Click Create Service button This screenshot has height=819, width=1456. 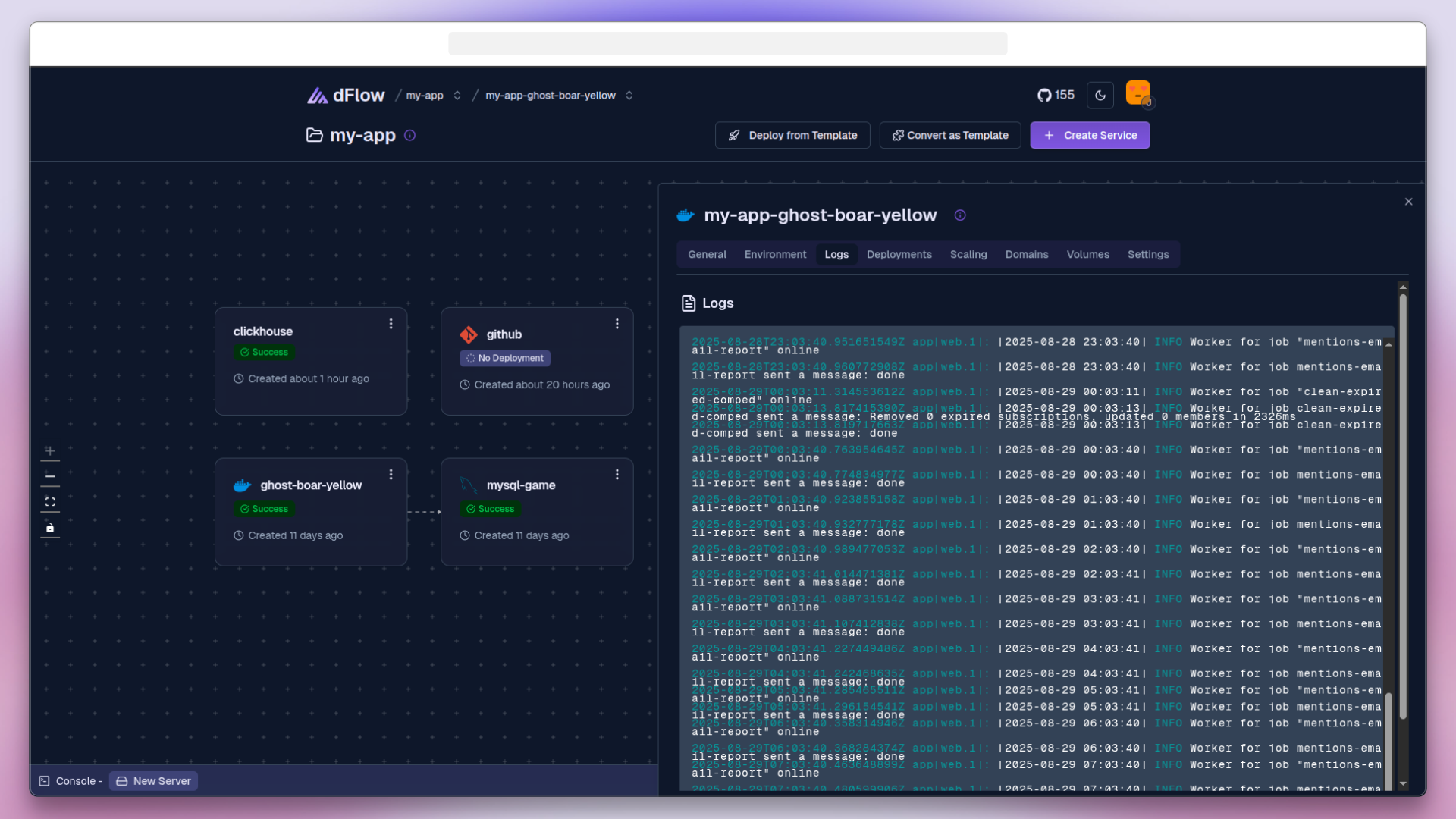1090,136
